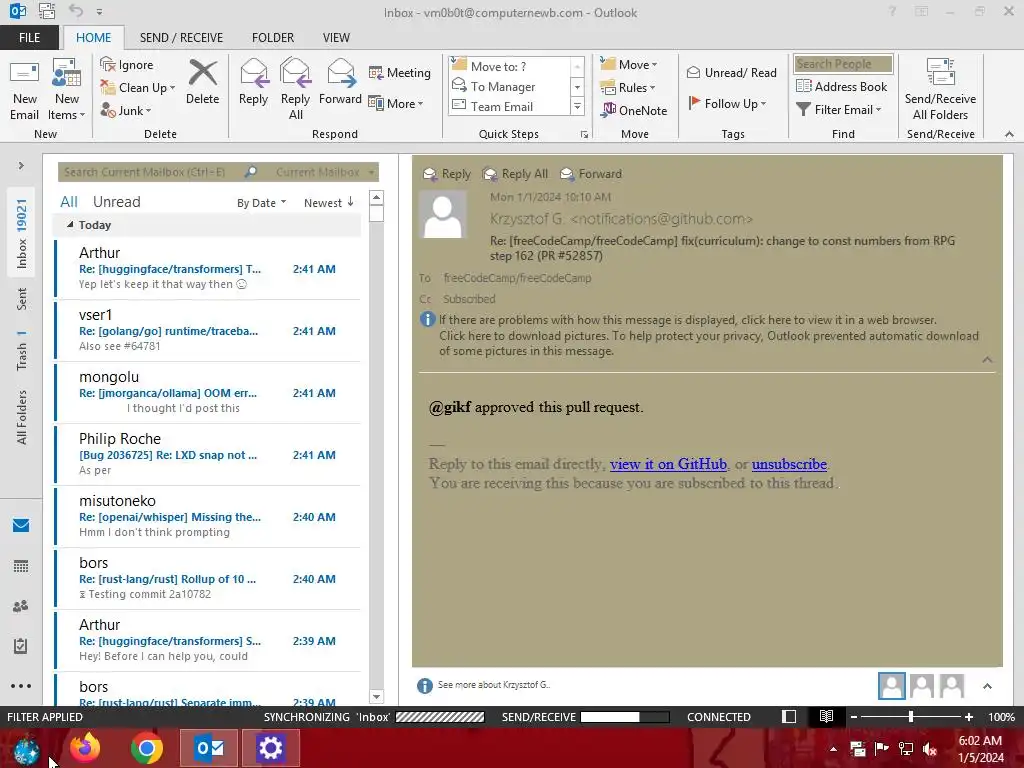Click the Ignore conversation button

(127, 65)
